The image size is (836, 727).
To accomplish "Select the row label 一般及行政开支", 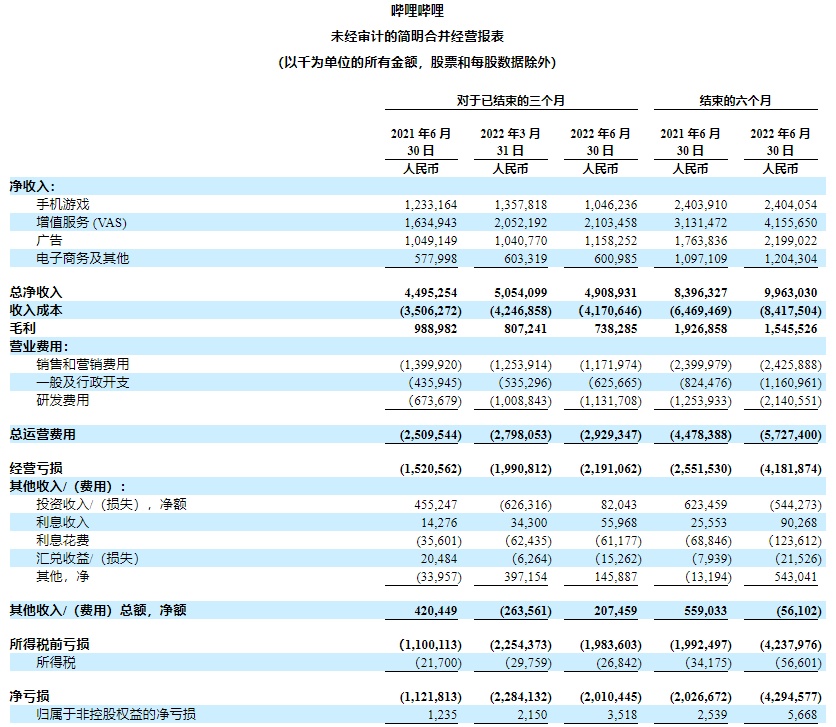I will tap(83, 382).
